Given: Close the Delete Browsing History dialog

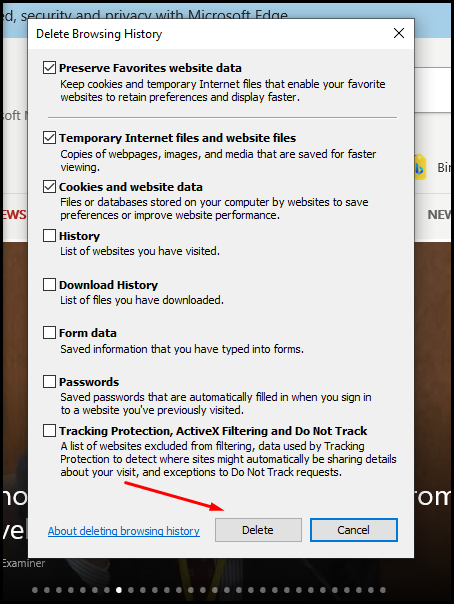Looking at the screenshot, I should point(399,33).
